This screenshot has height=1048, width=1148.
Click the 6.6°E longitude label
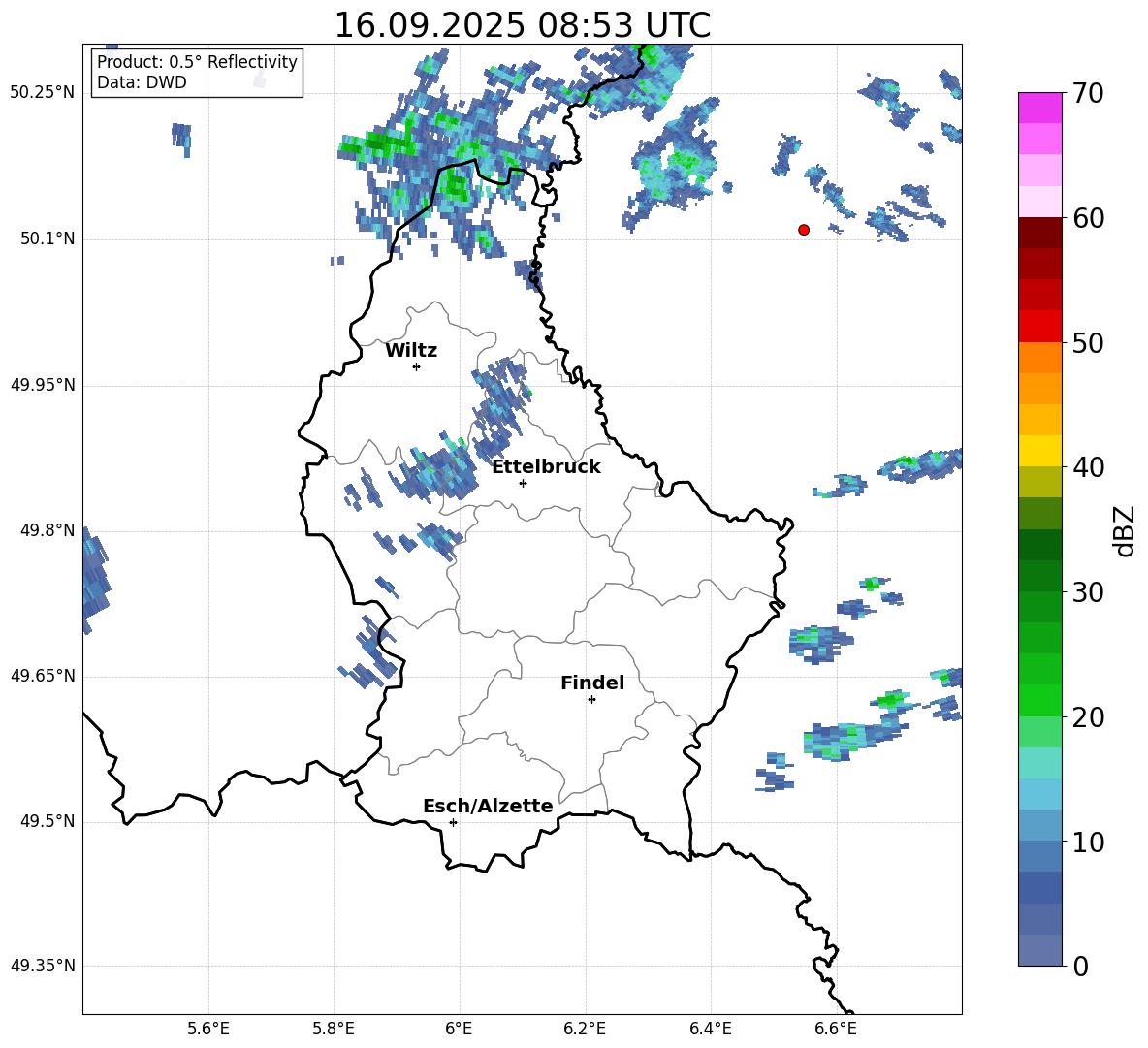click(x=836, y=1029)
